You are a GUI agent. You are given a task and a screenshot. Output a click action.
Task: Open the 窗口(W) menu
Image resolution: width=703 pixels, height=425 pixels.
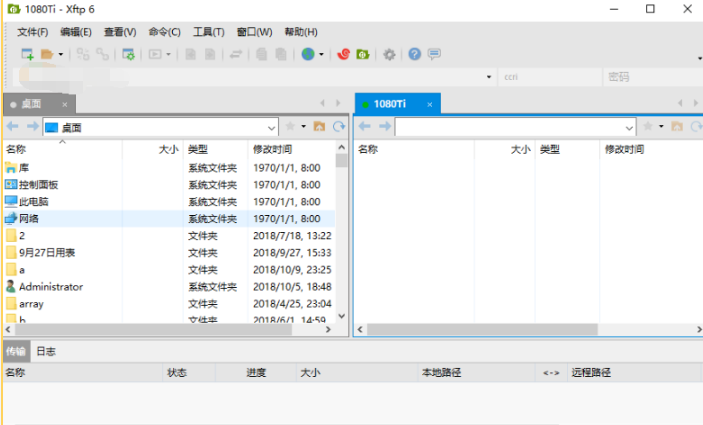(255, 32)
